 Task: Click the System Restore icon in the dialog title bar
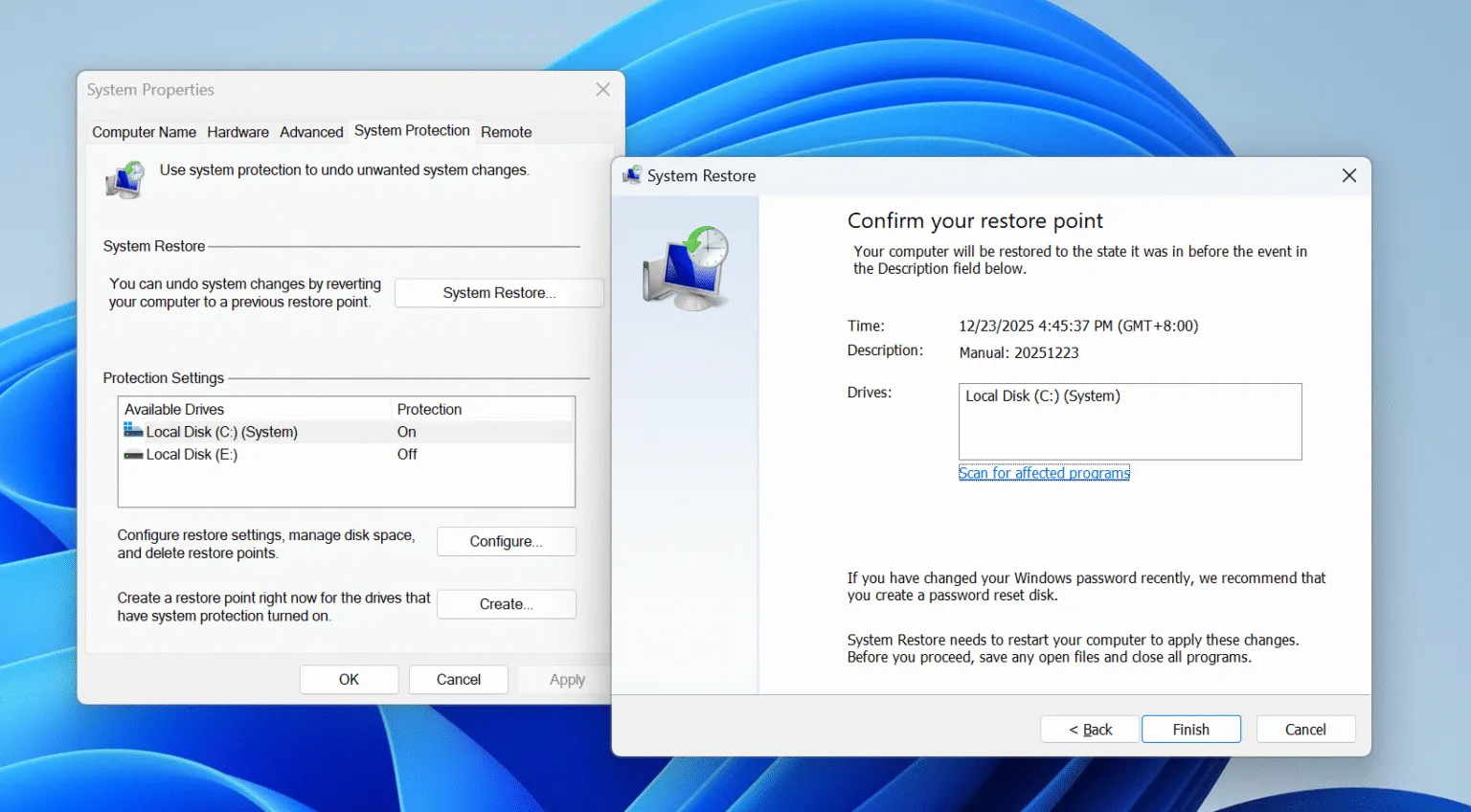(632, 175)
